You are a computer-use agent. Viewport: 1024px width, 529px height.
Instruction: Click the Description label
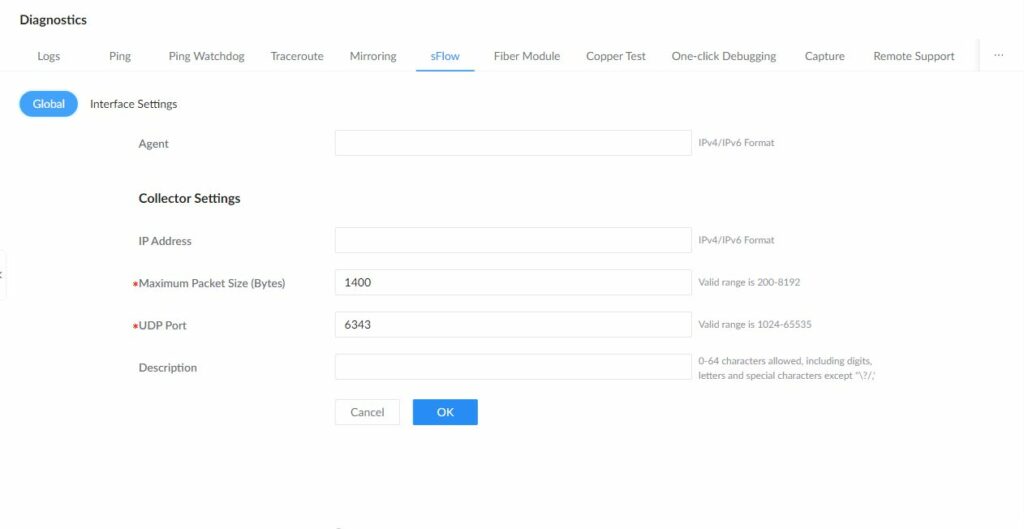[167, 368]
